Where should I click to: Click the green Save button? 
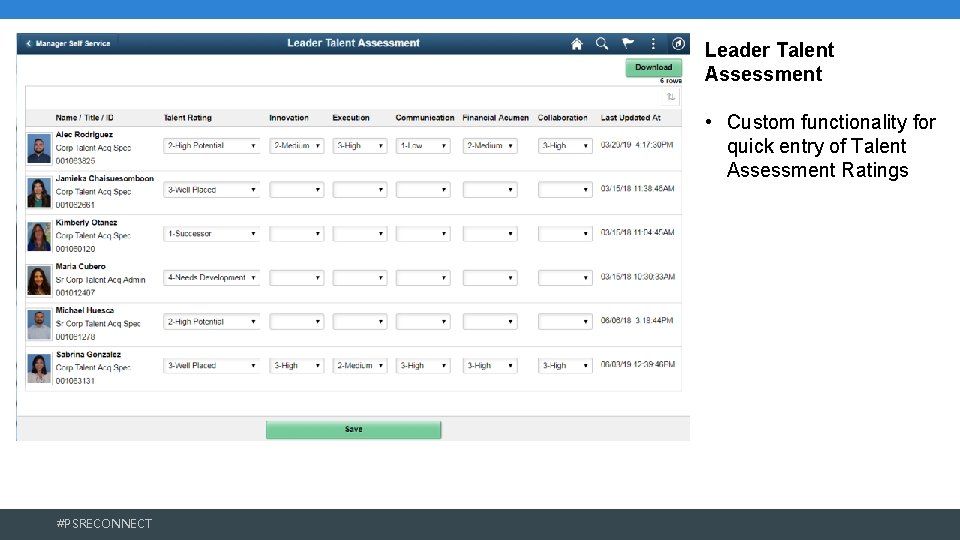point(353,429)
